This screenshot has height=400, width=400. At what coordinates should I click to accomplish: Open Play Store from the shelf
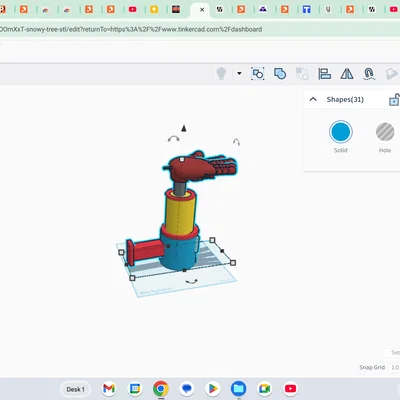213,389
